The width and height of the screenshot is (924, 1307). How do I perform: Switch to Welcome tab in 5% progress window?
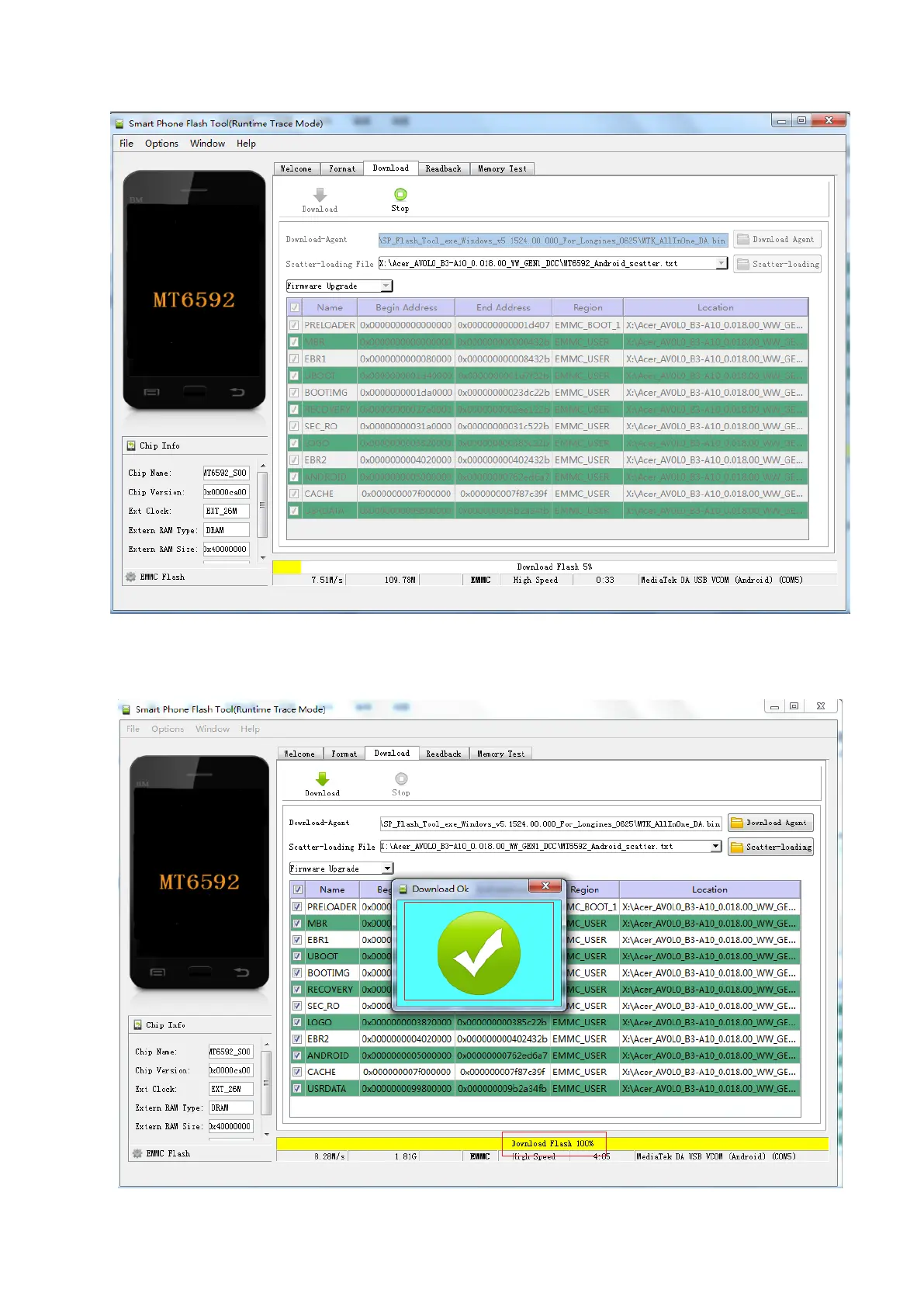[296, 168]
